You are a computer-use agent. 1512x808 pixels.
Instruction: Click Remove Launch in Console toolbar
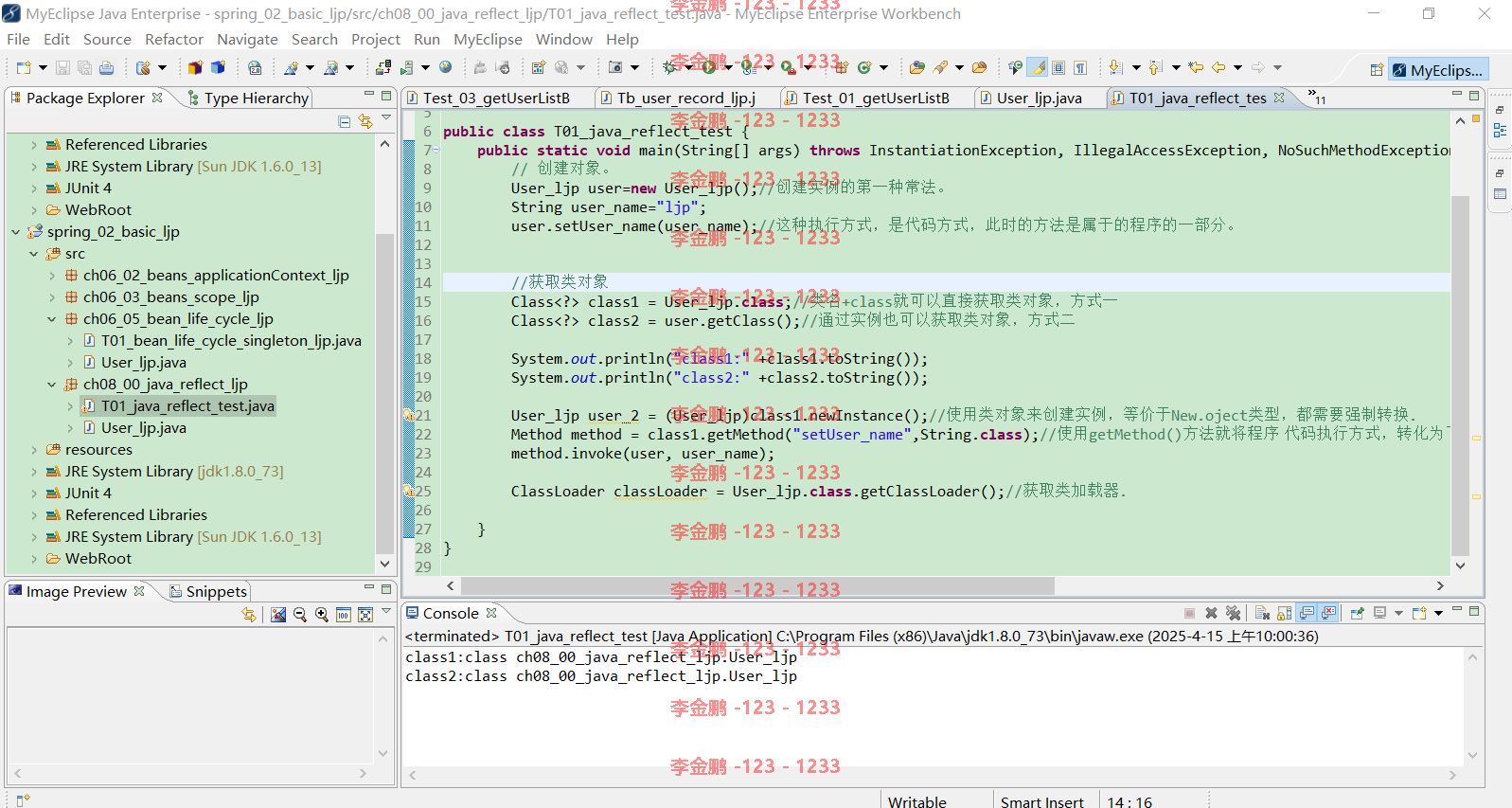pyautogui.click(x=1211, y=613)
